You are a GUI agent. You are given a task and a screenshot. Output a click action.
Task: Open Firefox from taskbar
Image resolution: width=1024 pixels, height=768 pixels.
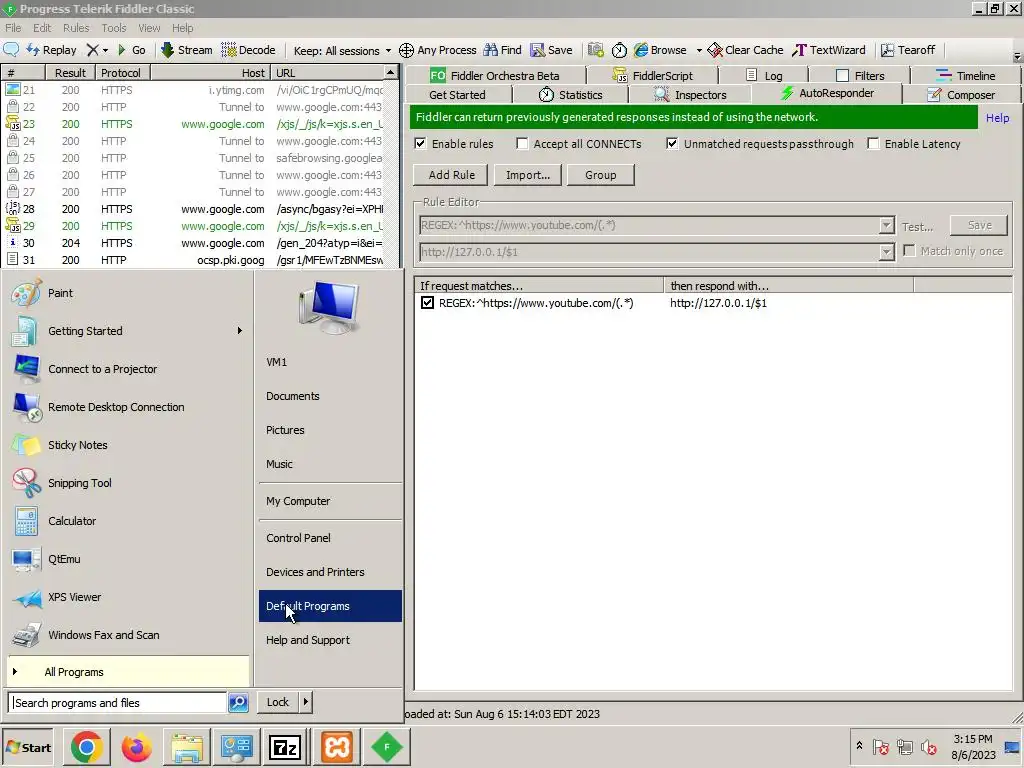click(136, 747)
